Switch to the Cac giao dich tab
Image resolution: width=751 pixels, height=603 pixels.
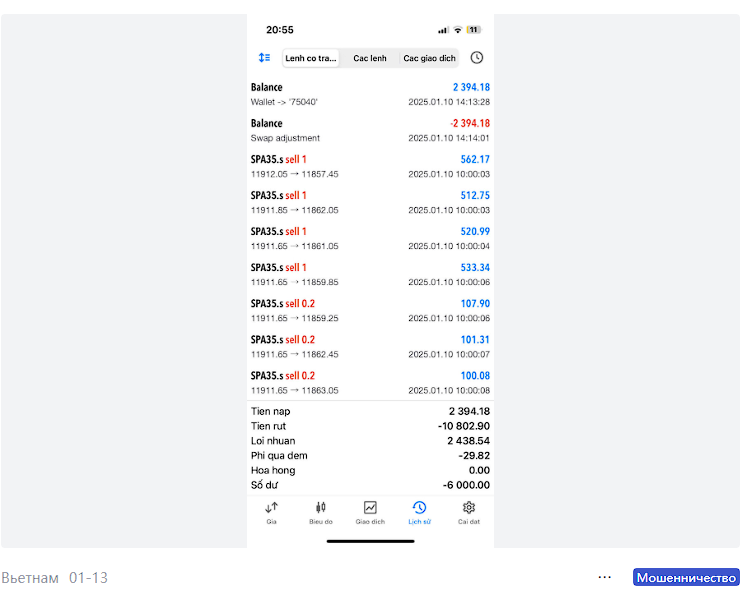(x=429, y=58)
